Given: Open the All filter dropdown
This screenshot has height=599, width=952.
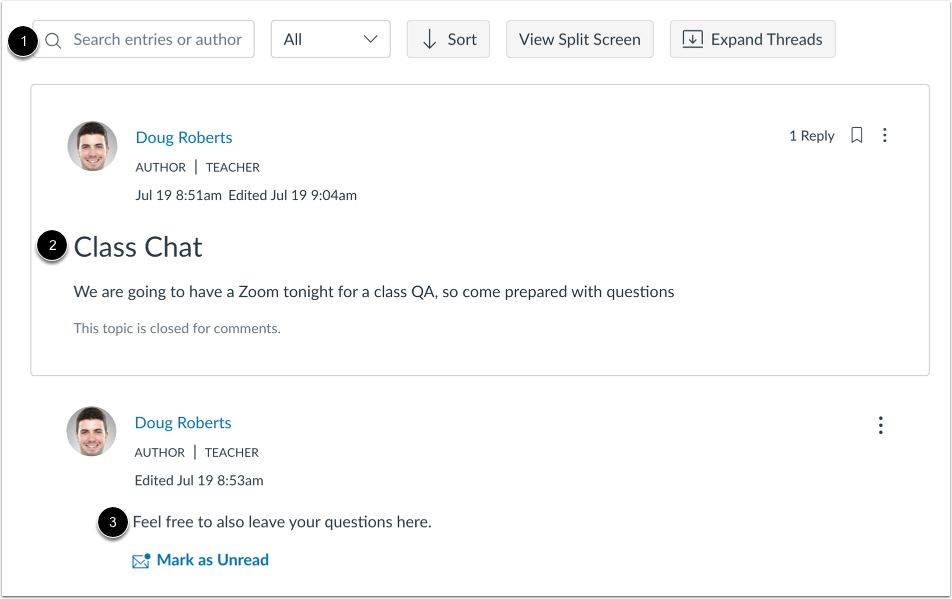Looking at the screenshot, I should (330, 40).
